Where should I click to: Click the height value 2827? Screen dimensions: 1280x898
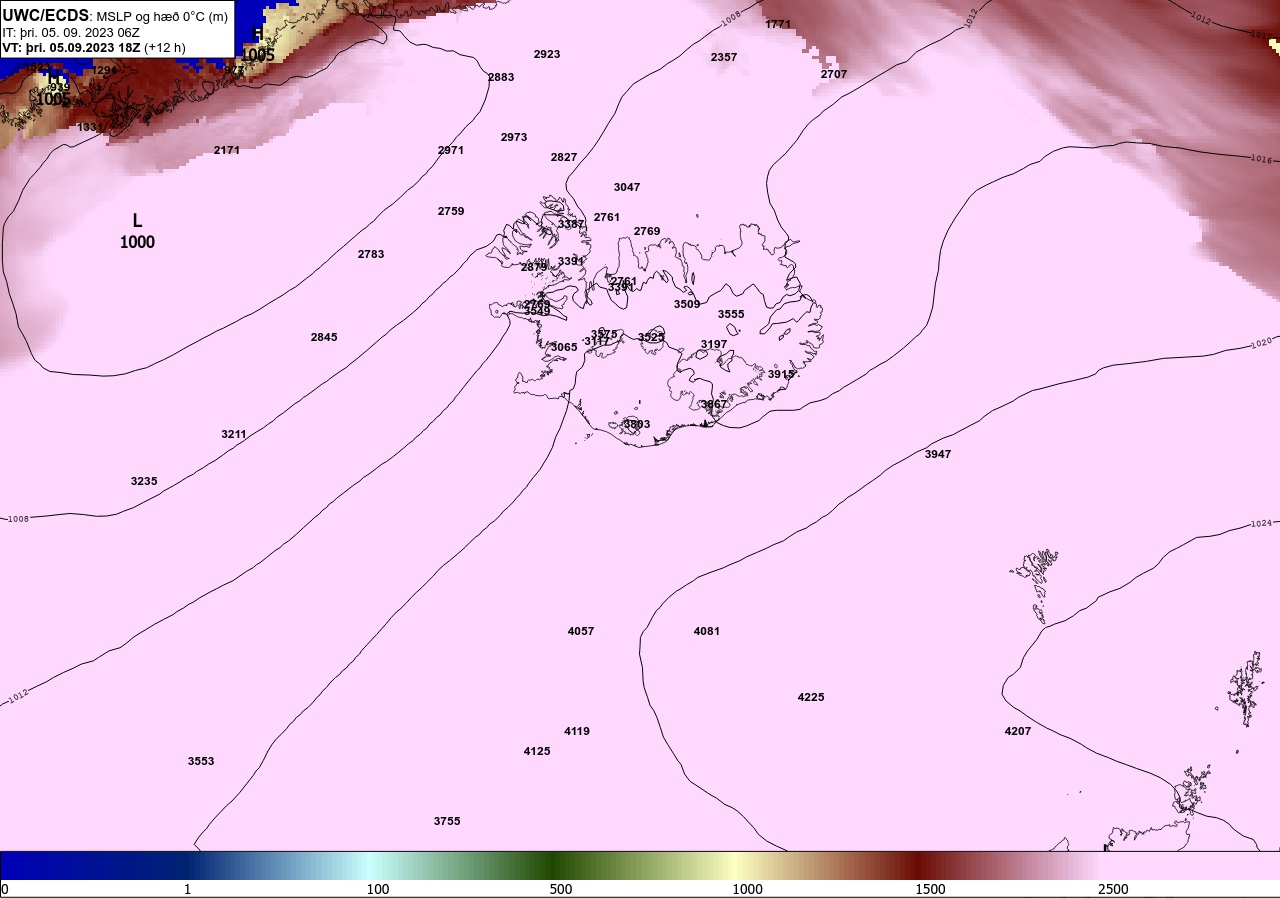[x=564, y=157]
